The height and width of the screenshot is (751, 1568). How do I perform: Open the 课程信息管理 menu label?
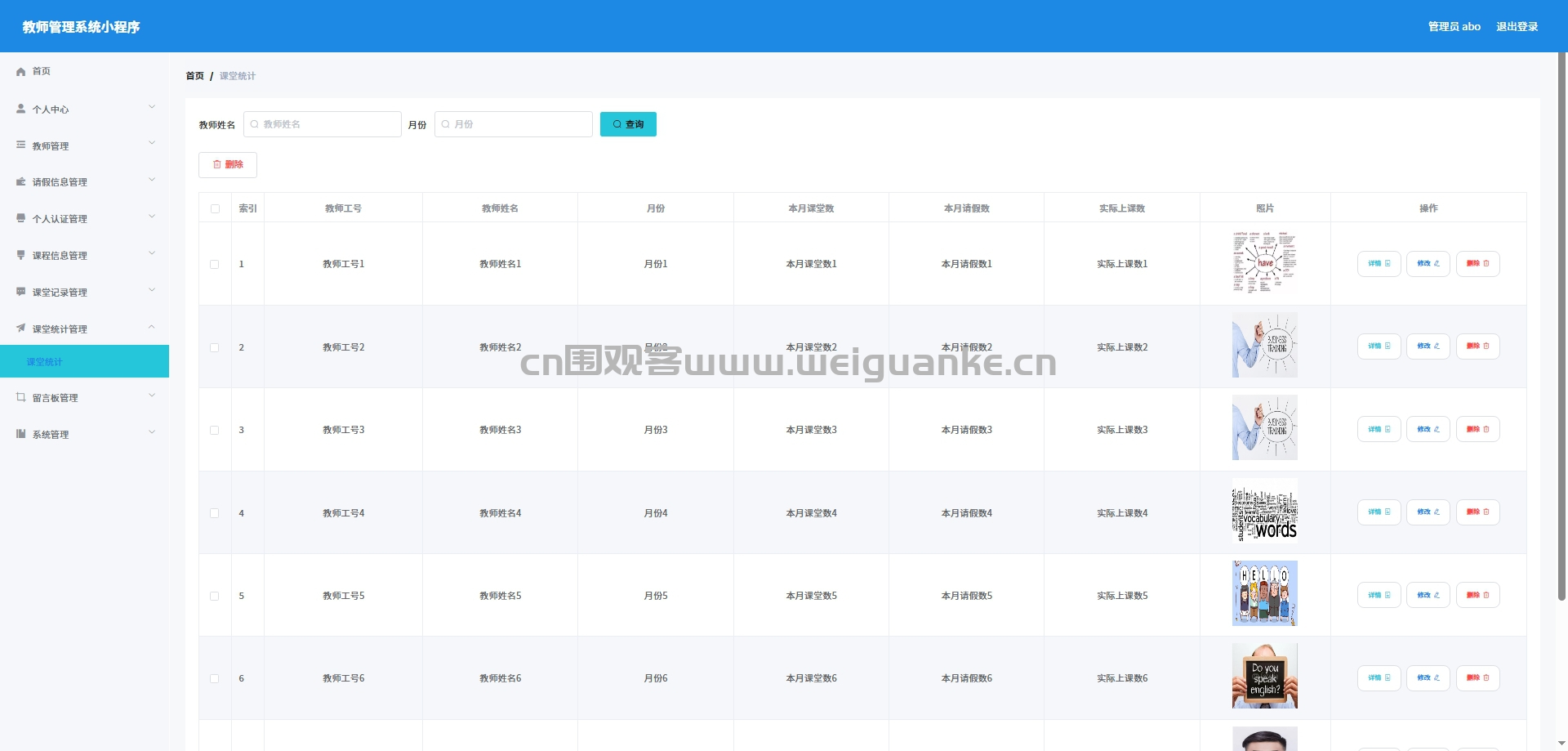[x=60, y=256]
